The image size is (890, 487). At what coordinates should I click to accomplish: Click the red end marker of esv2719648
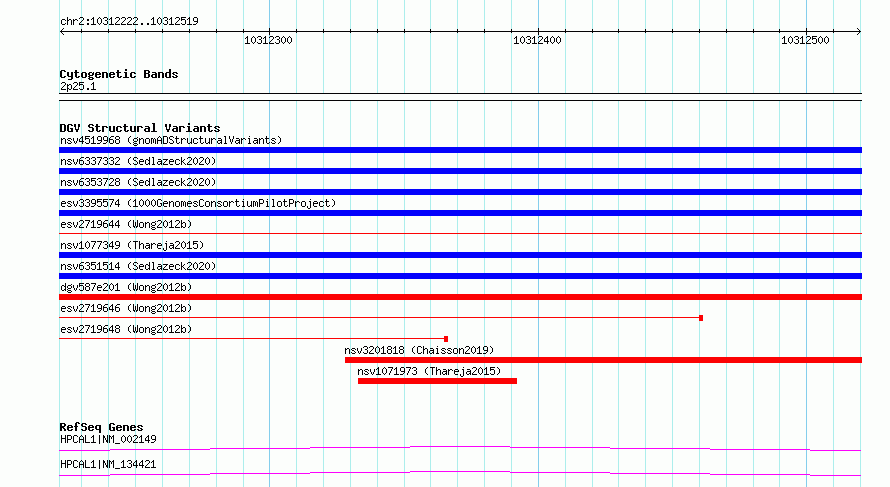(x=446, y=339)
